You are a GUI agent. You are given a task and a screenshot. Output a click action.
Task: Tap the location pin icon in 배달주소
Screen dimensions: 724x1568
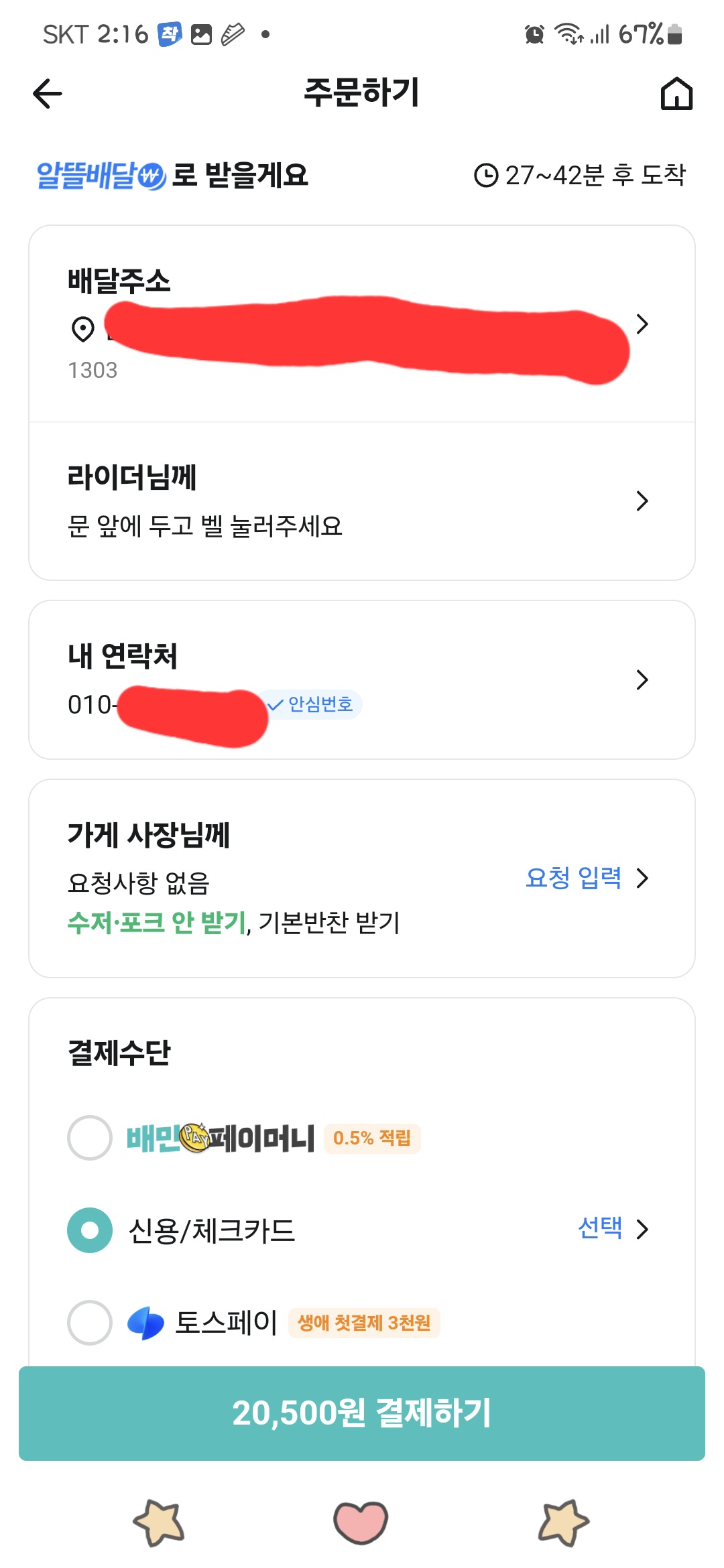coord(83,329)
